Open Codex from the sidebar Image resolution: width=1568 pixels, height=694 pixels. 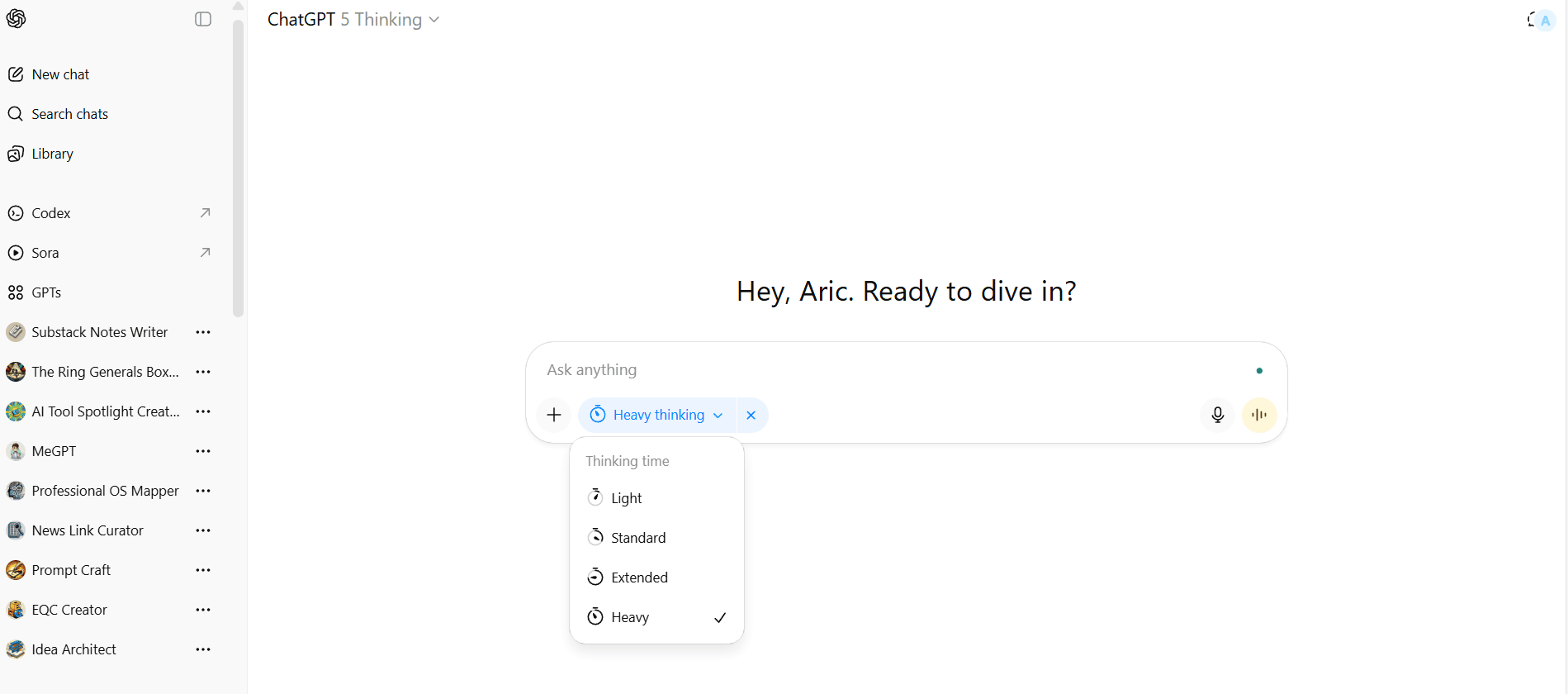click(51, 213)
